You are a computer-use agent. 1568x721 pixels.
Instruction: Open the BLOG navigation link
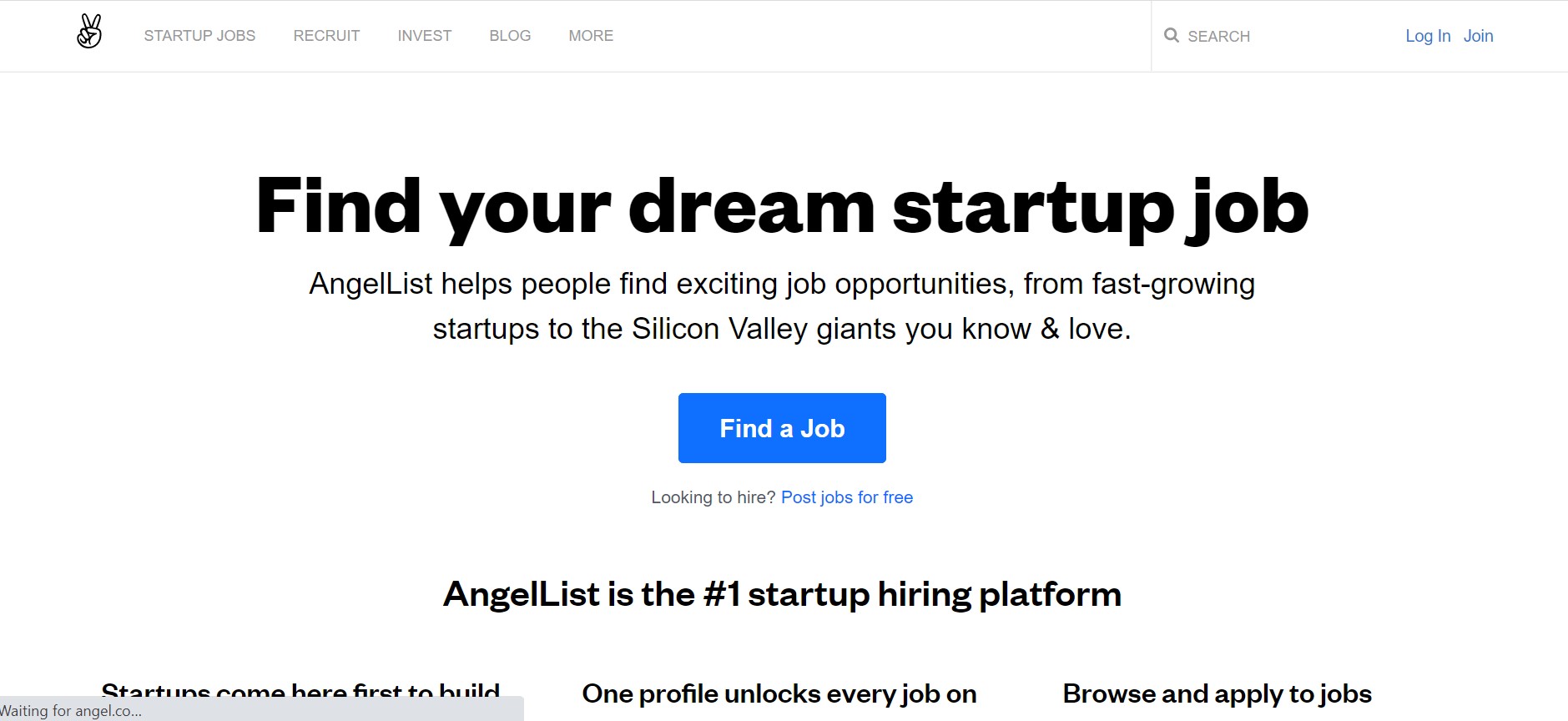pyautogui.click(x=510, y=36)
